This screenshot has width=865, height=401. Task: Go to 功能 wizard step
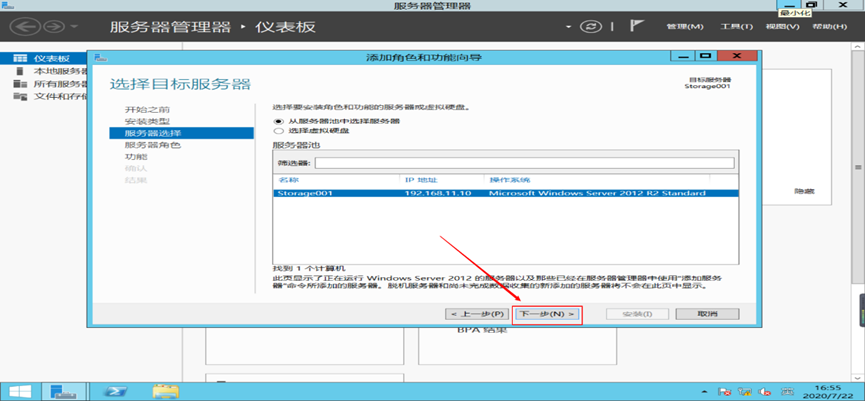[136, 157]
